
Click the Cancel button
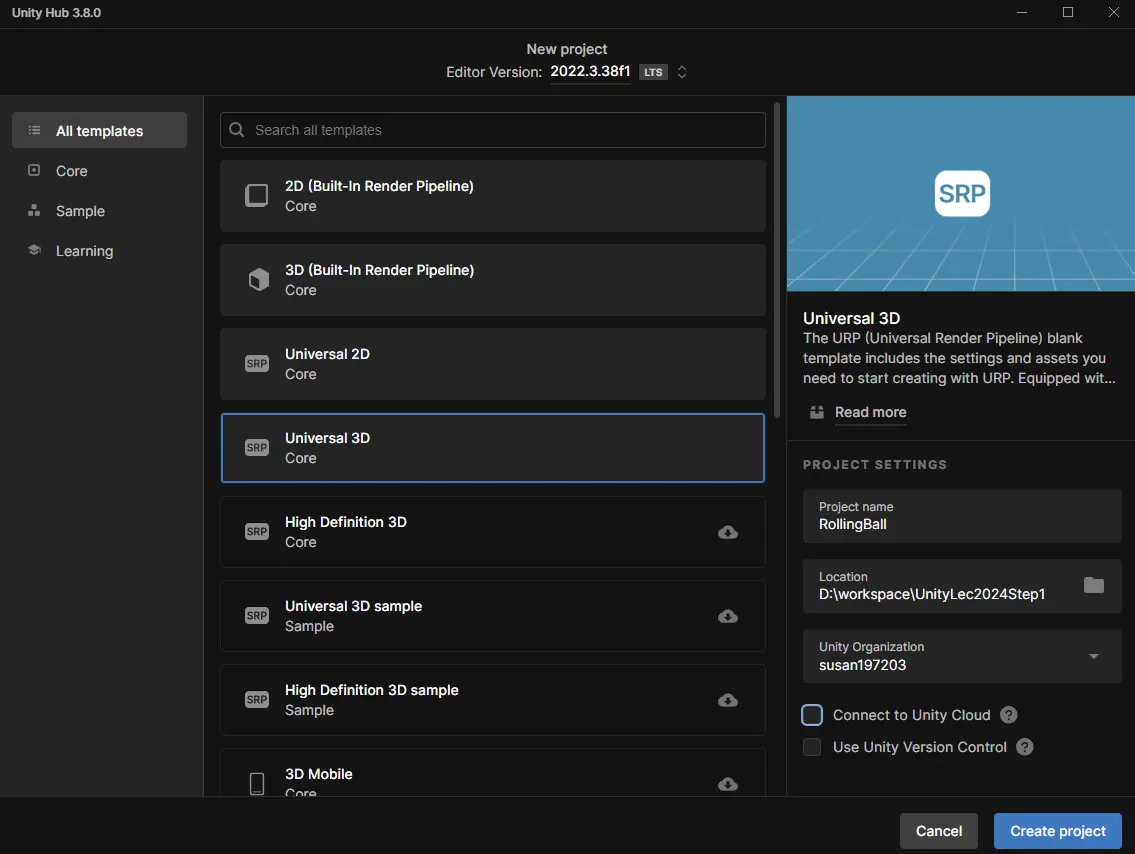pos(939,831)
